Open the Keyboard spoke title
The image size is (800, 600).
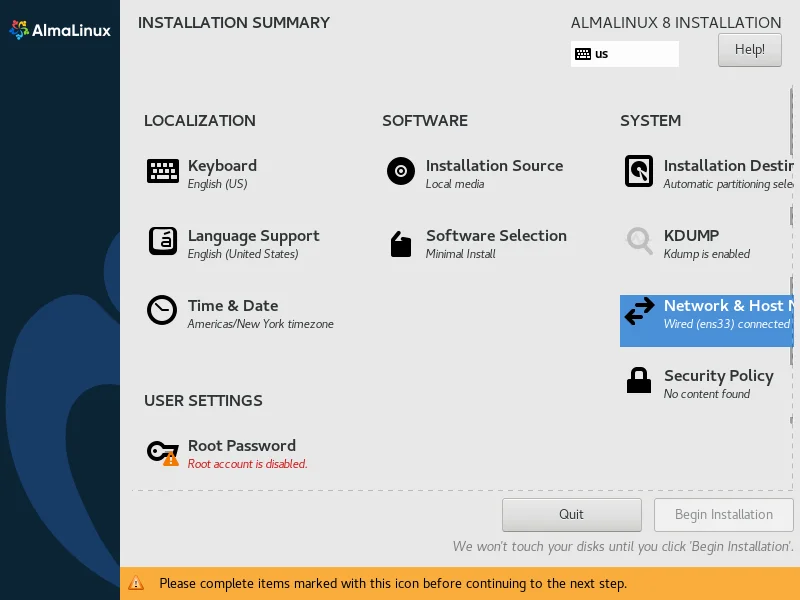[x=222, y=165]
